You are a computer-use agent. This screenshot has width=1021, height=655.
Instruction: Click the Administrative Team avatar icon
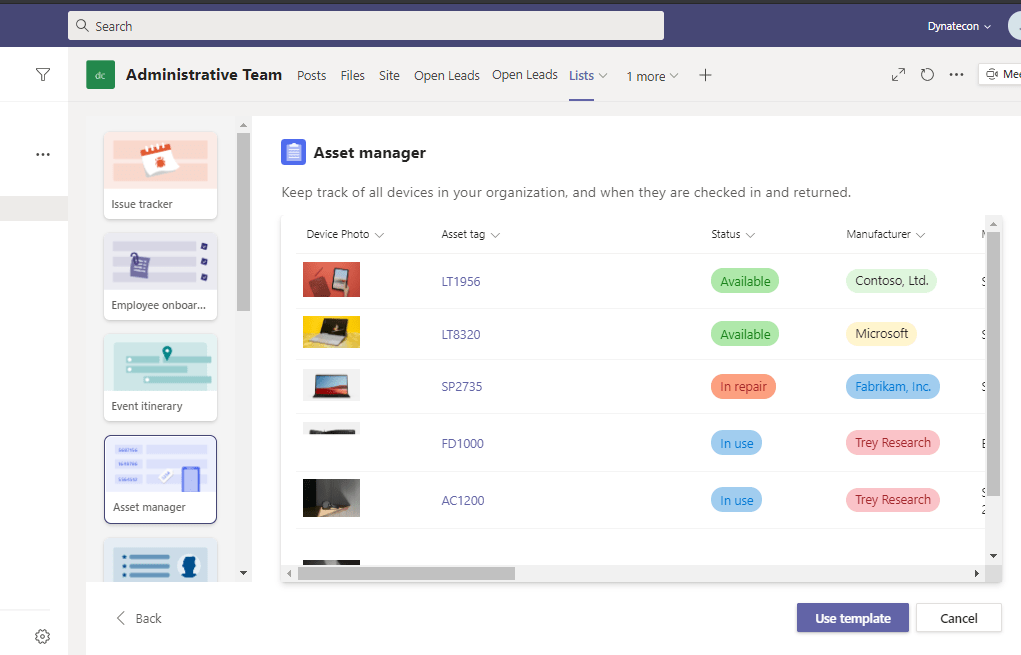[100, 75]
